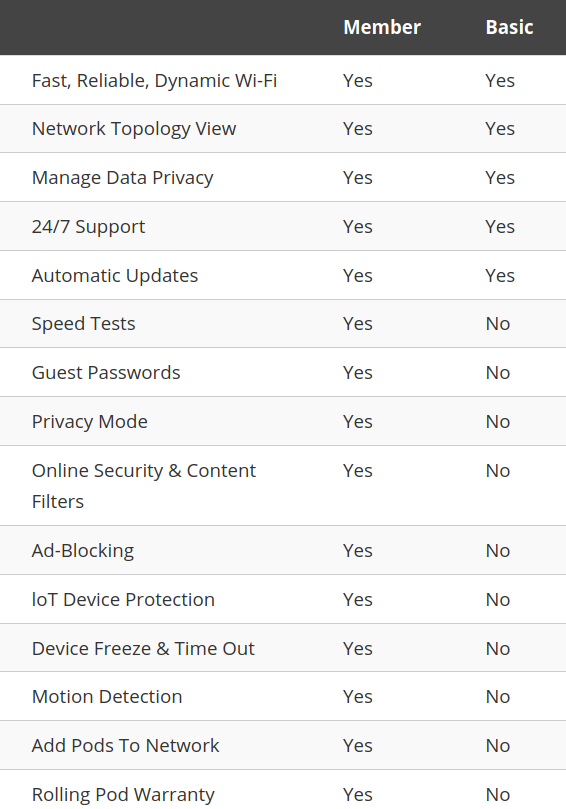The image size is (566, 809).
Task: Click the Automatic Updates feature text
Action: click(x=115, y=276)
